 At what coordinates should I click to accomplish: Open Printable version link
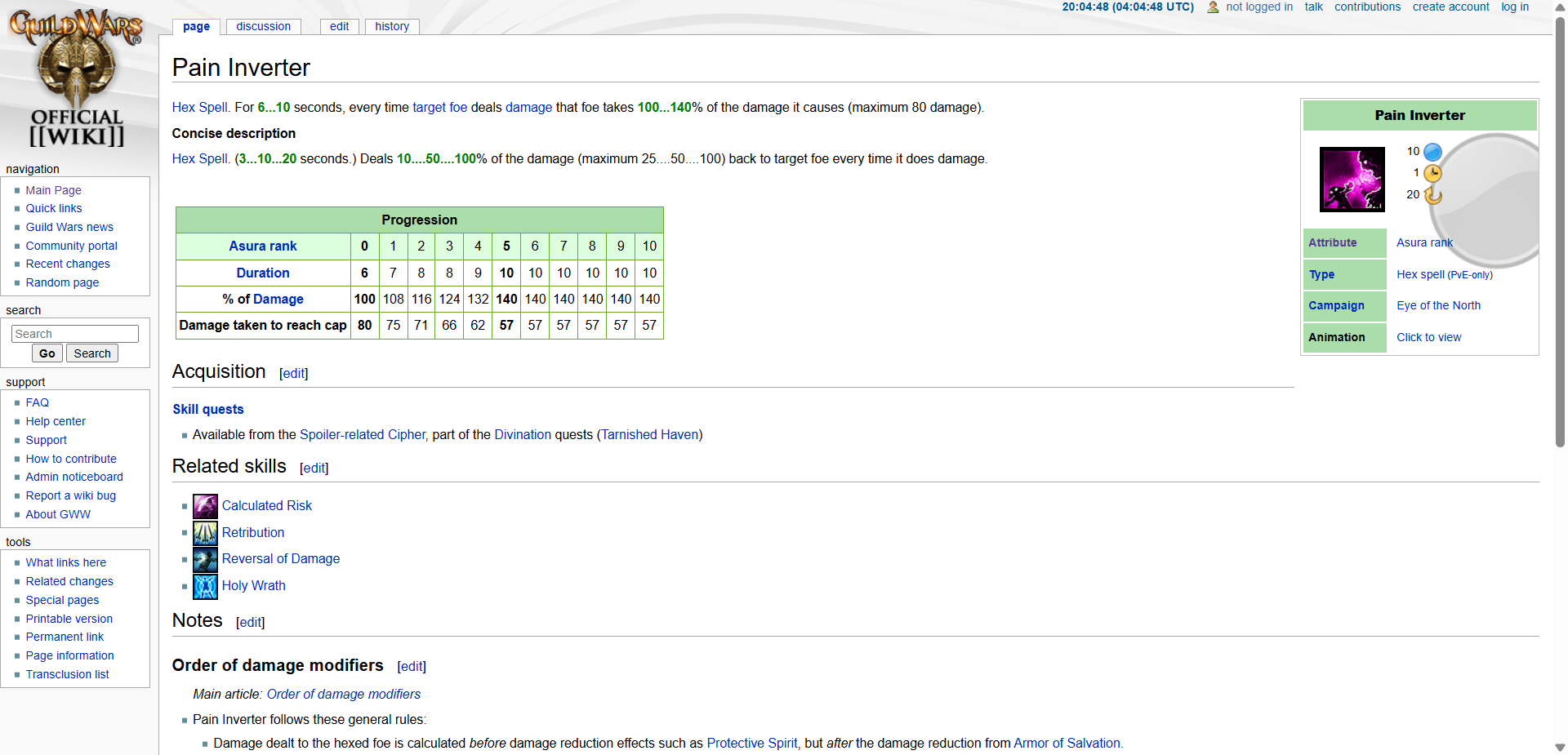click(x=69, y=619)
